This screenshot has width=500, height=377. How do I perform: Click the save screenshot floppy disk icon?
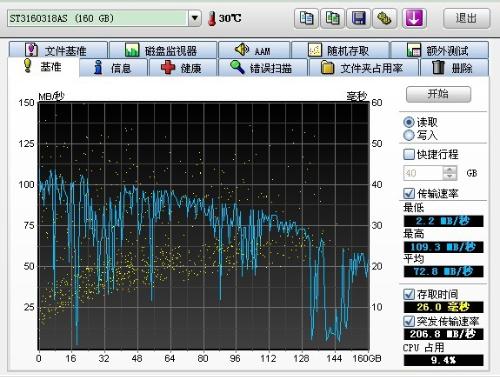pos(359,18)
